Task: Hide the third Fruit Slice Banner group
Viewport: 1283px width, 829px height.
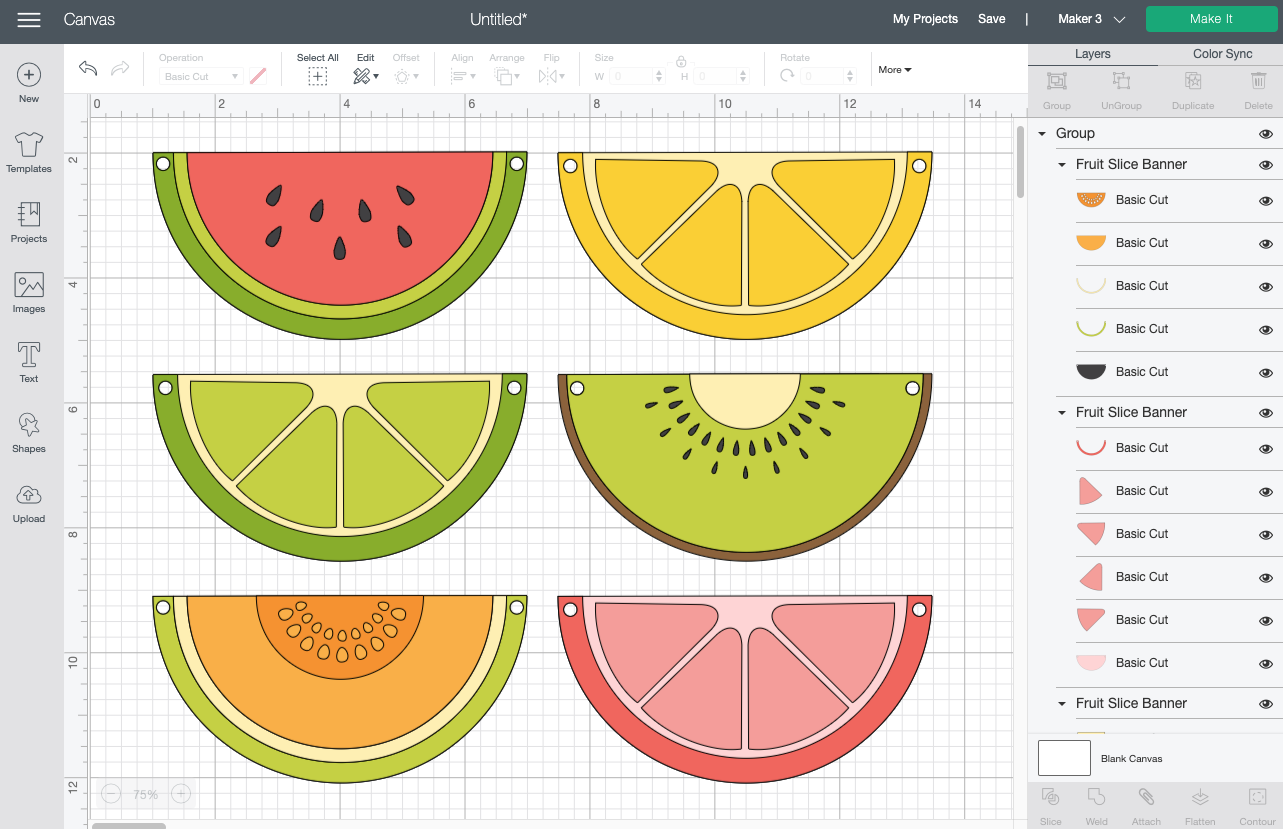Action: (x=1265, y=704)
